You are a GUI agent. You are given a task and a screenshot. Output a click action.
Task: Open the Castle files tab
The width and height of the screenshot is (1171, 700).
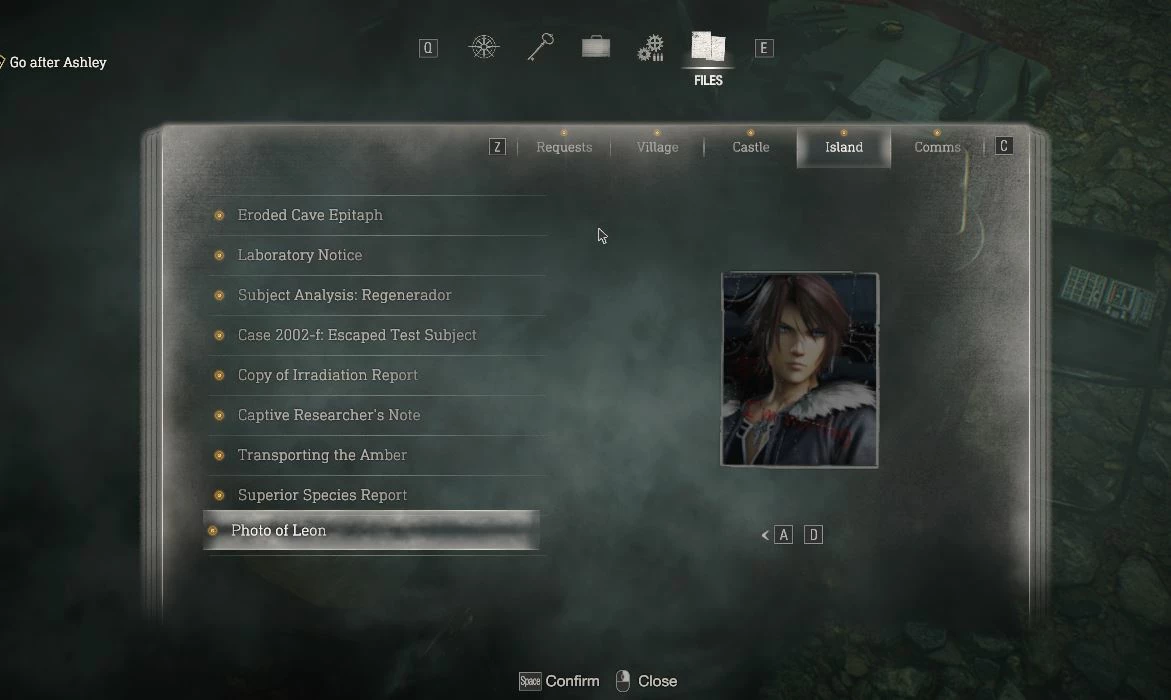click(x=751, y=147)
